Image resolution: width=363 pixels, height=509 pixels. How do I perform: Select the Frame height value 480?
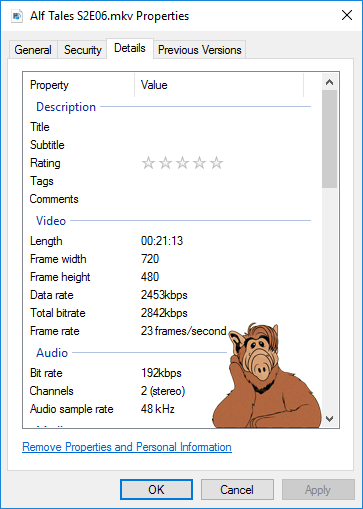coord(150,277)
